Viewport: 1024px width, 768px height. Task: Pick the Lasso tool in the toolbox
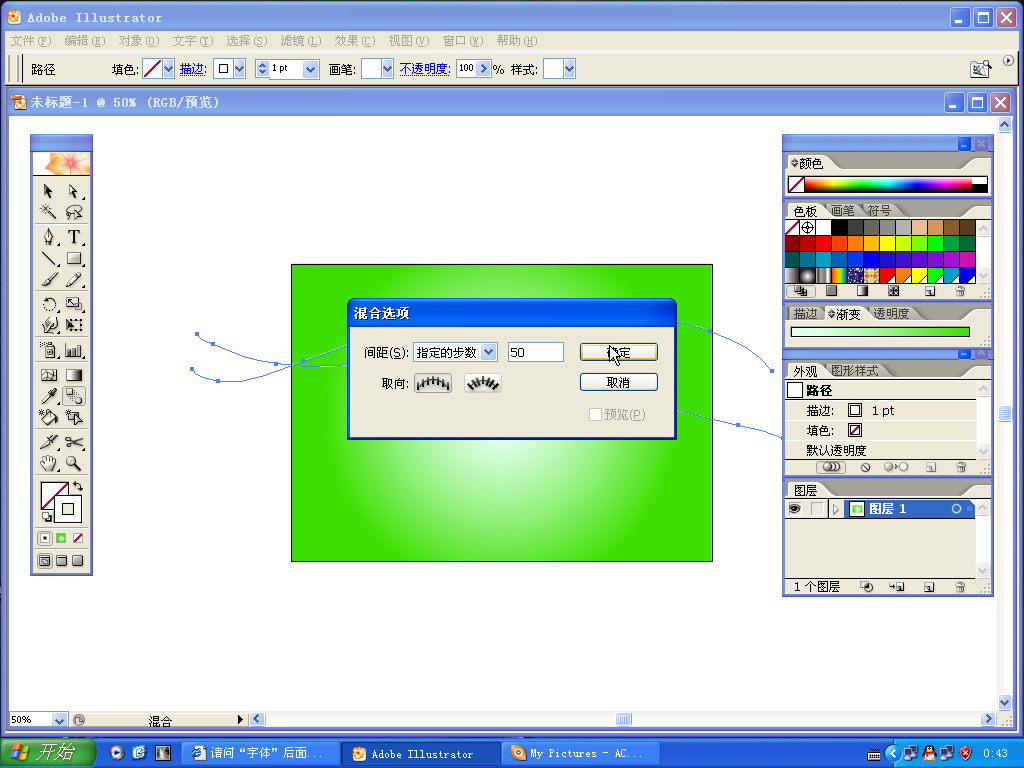tap(73, 212)
